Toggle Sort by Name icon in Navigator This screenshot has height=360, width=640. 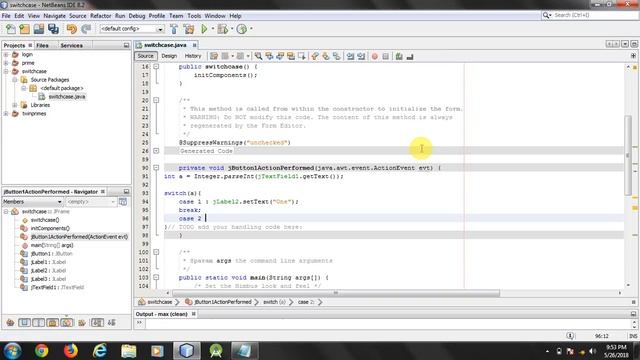pos(97,323)
